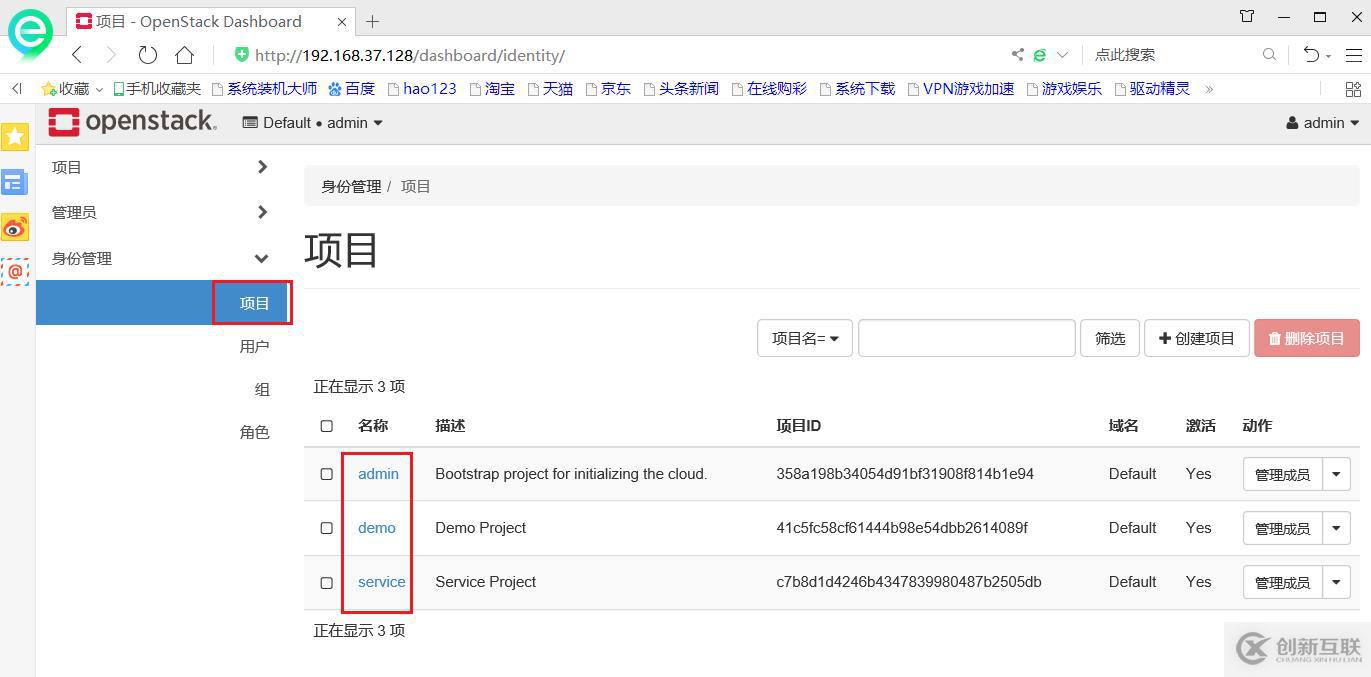Check the service project checkbox
Screen dimensions: 1371x677
(326, 582)
